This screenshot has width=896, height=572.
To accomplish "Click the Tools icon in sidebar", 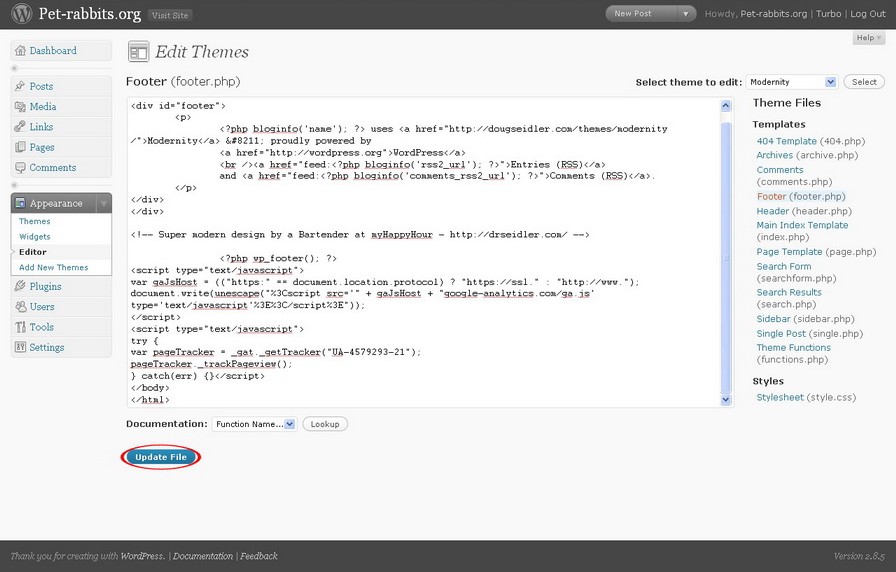I will click(x=21, y=327).
